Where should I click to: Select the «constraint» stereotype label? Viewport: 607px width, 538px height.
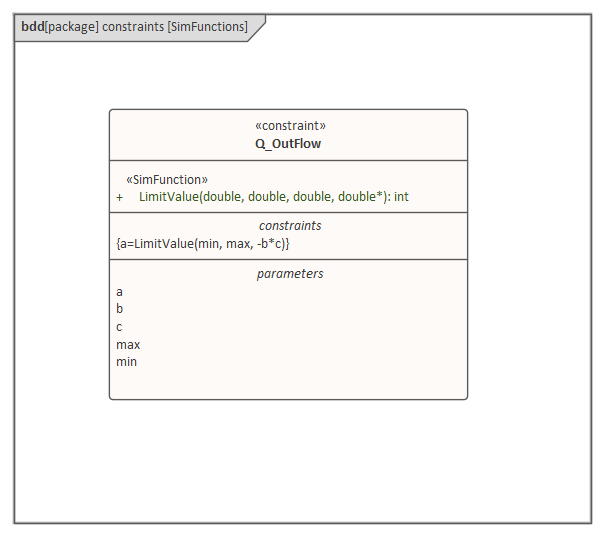(x=290, y=126)
